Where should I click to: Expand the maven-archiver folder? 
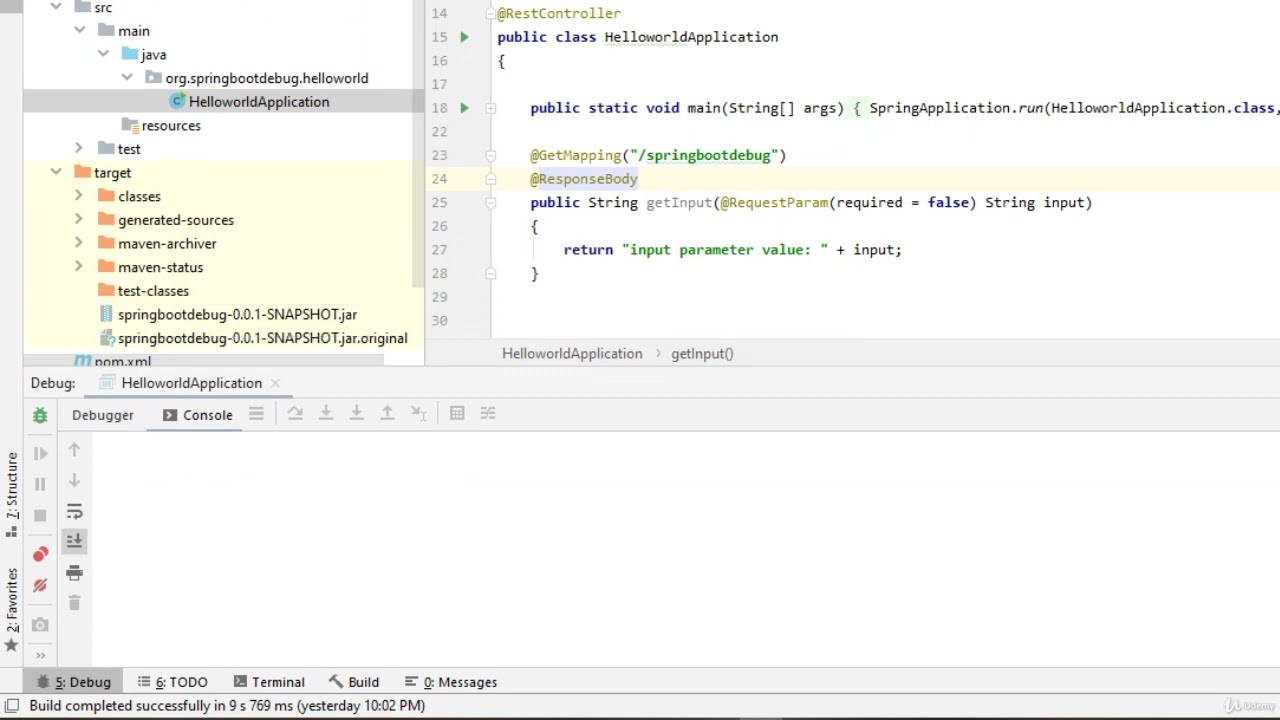pyautogui.click(x=79, y=243)
